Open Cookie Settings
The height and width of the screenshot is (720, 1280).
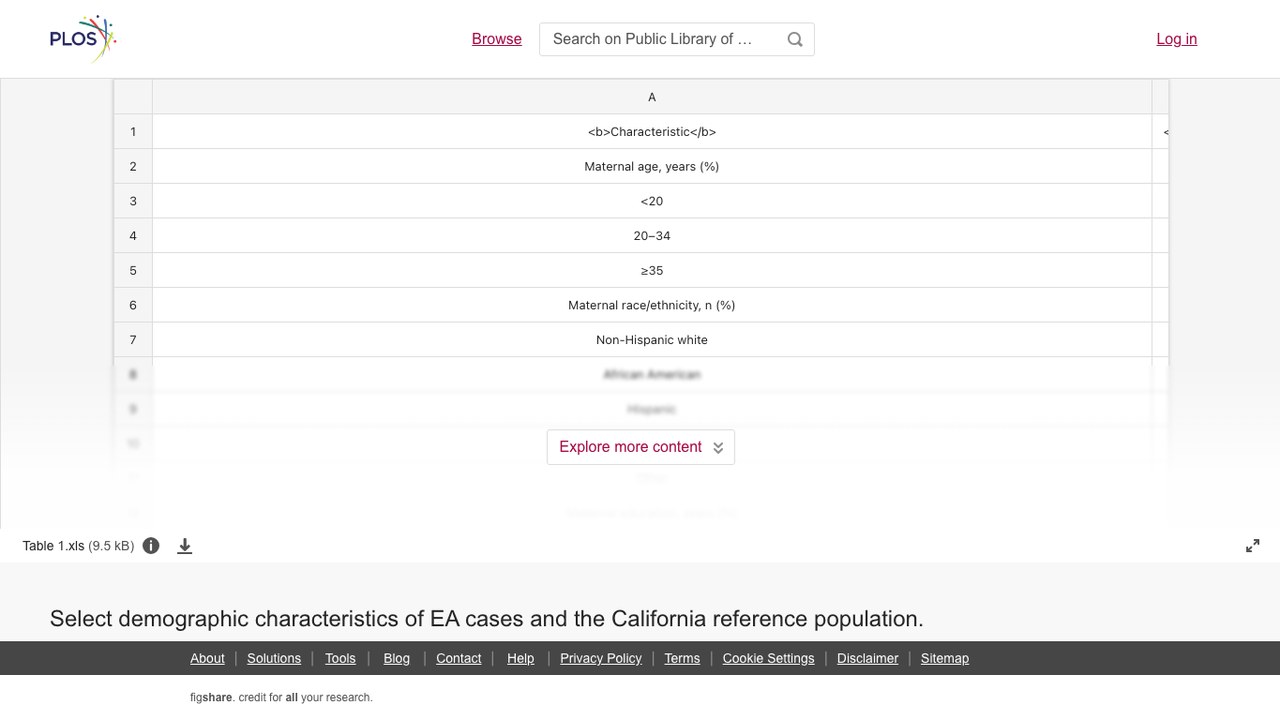(769, 658)
